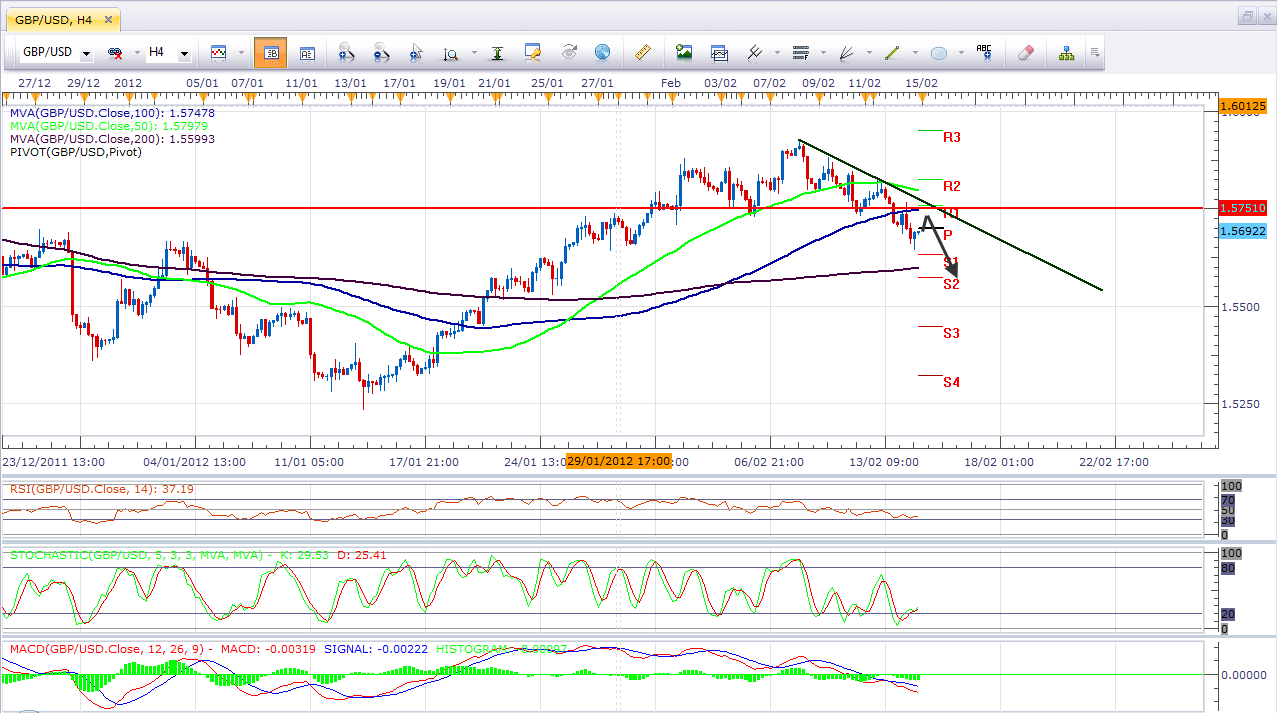Click the blue globe radar icon
The height and width of the screenshot is (713, 1278).
click(x=602, y=52)
